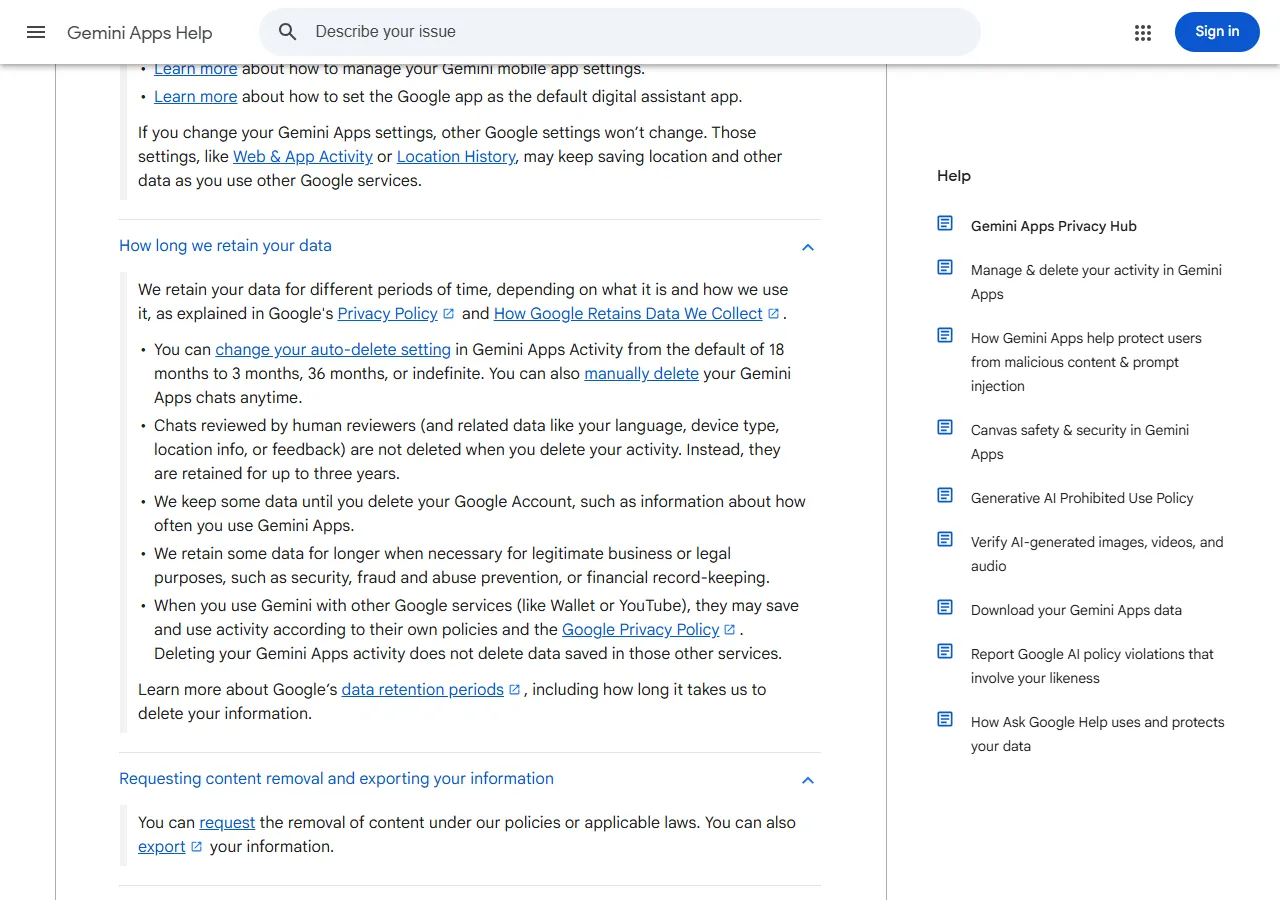The image size is (1280, 900).
Task: Click article icon beside Verify AI-generated images
Action: [x=945, y=539]
